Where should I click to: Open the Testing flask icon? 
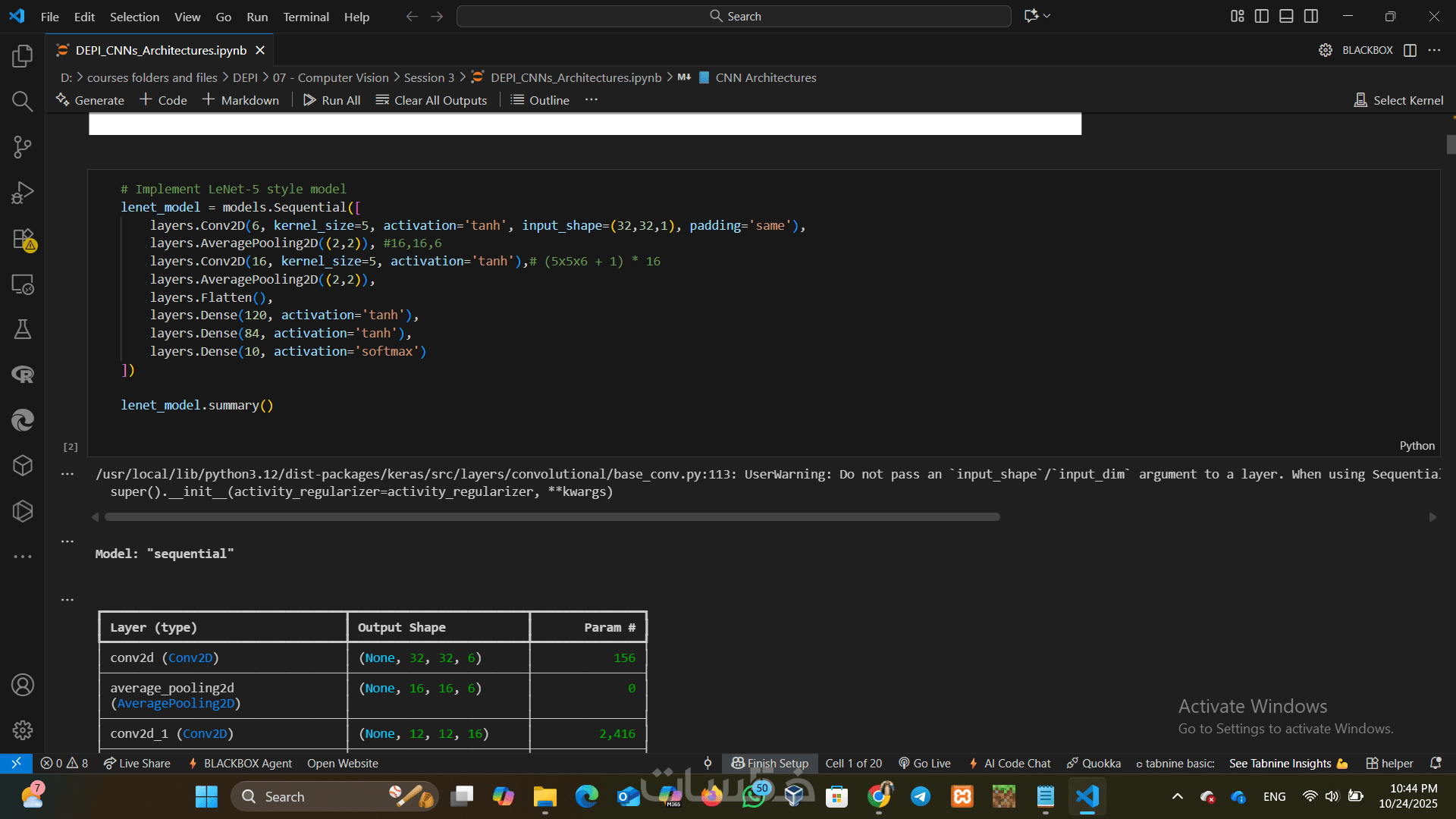pos(23,329)
